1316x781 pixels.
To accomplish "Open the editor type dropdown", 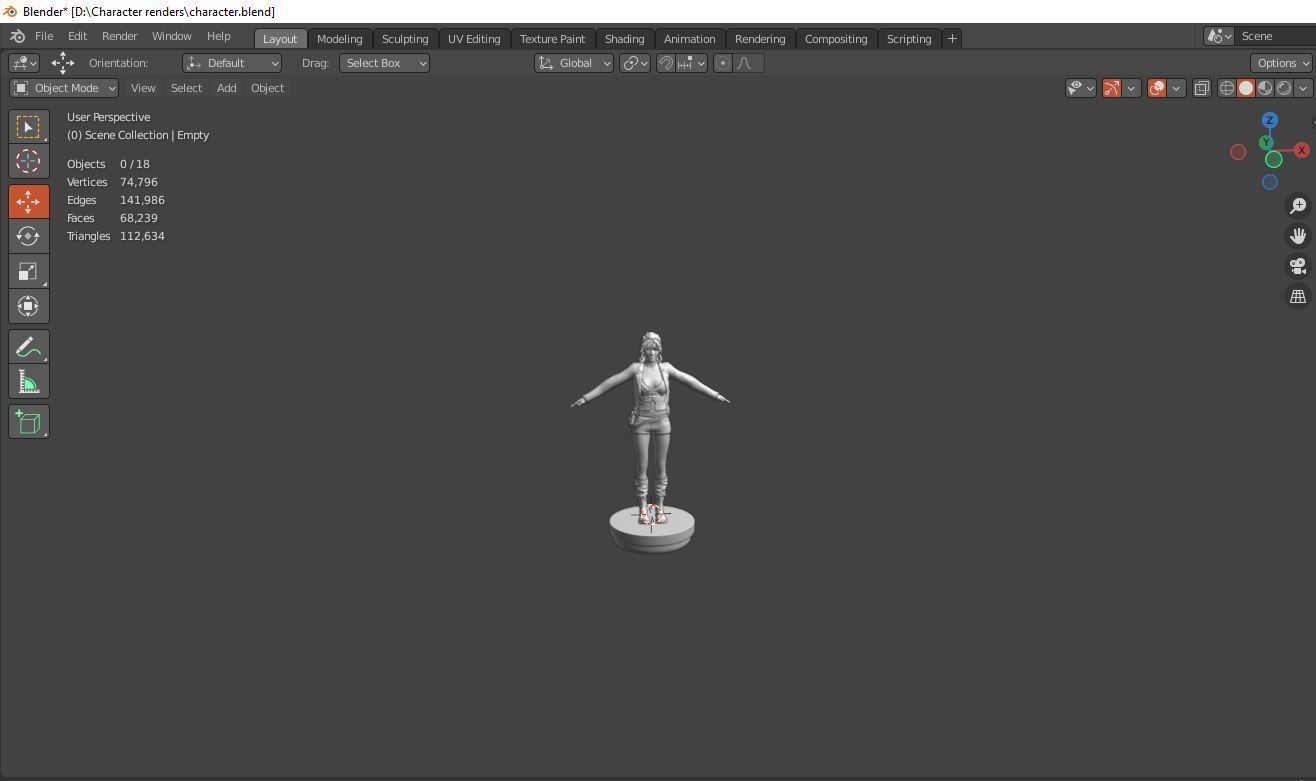I will coord(24,63).
